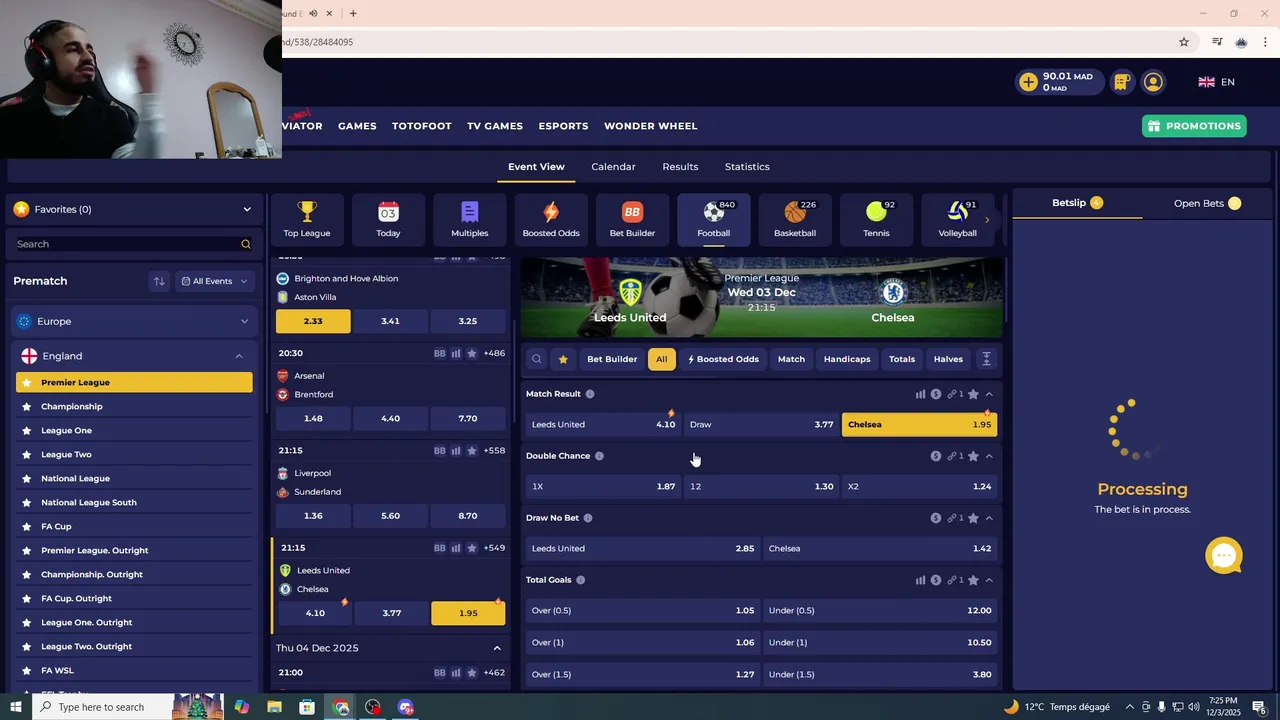Open the live chat bubble icon

(x=1224, y=556)
